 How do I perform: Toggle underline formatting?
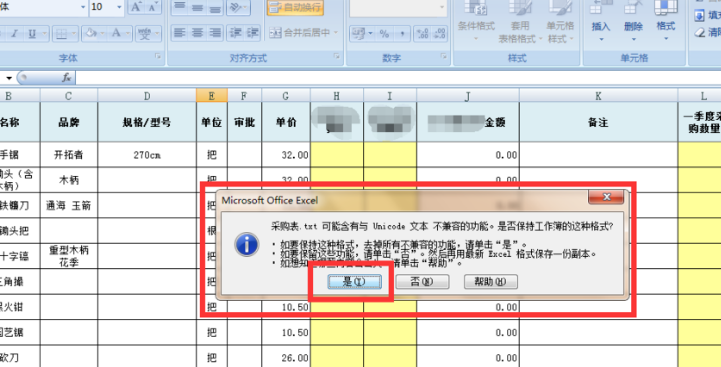[32, 33]
